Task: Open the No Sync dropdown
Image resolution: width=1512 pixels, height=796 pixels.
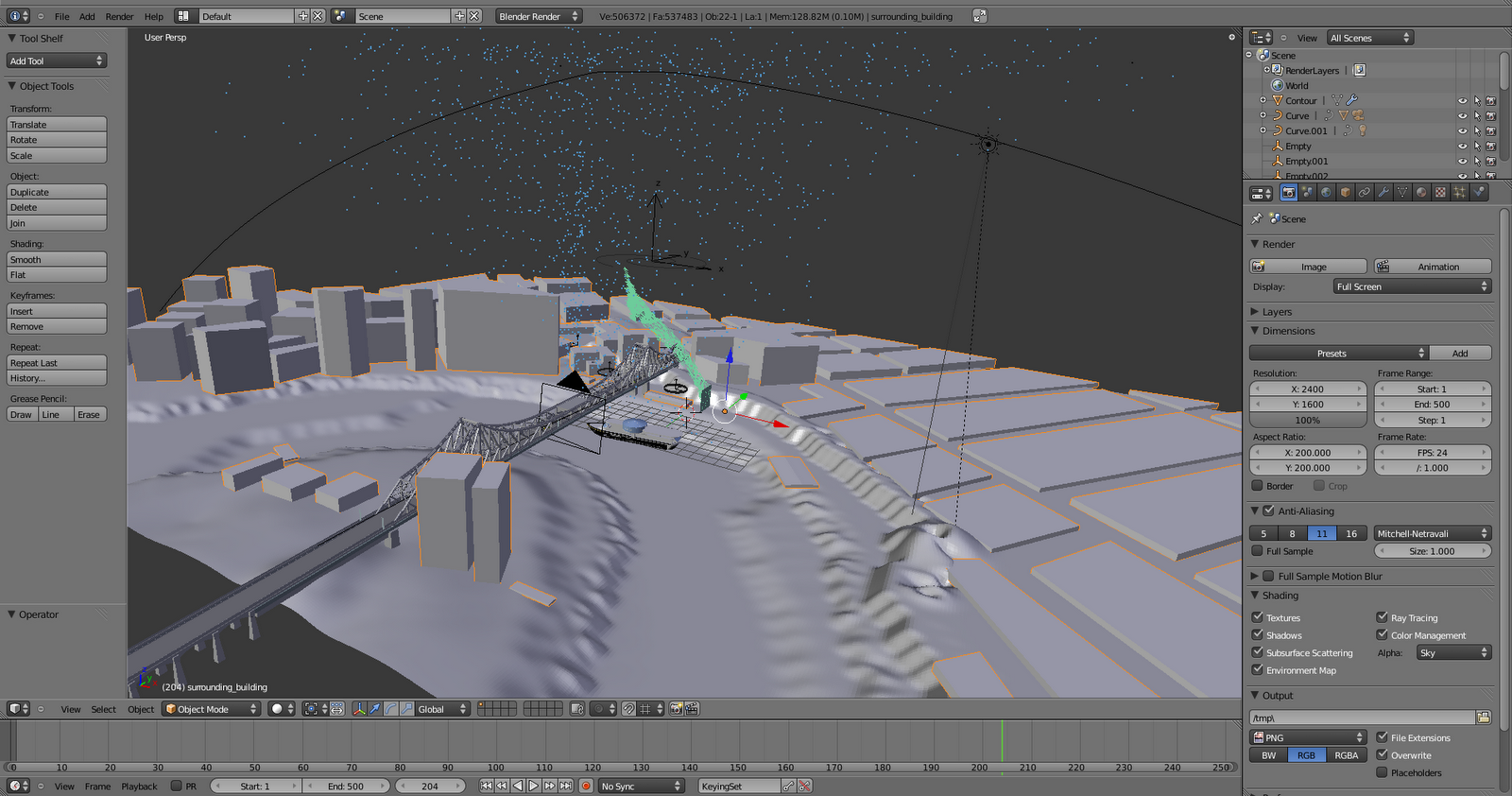Action: pyautogui.click(x=642, y=786)
